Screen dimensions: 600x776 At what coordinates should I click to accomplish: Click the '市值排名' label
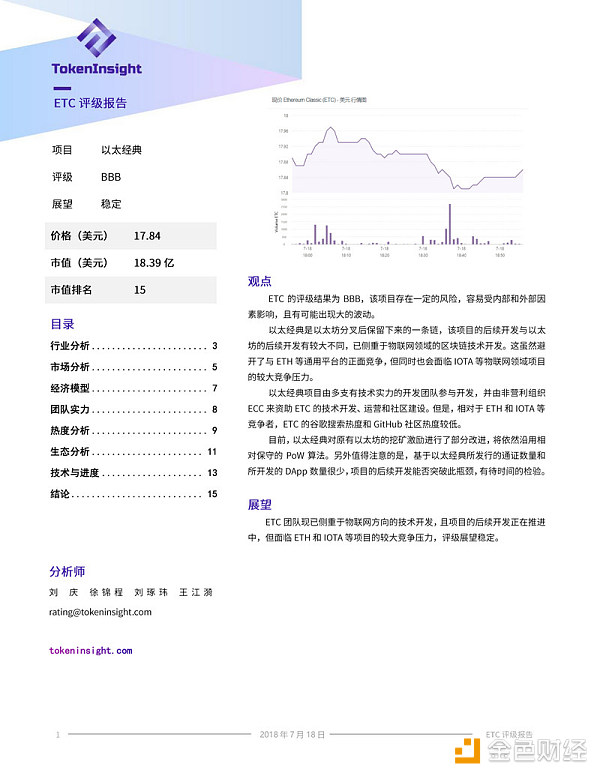tap(71, 290)
